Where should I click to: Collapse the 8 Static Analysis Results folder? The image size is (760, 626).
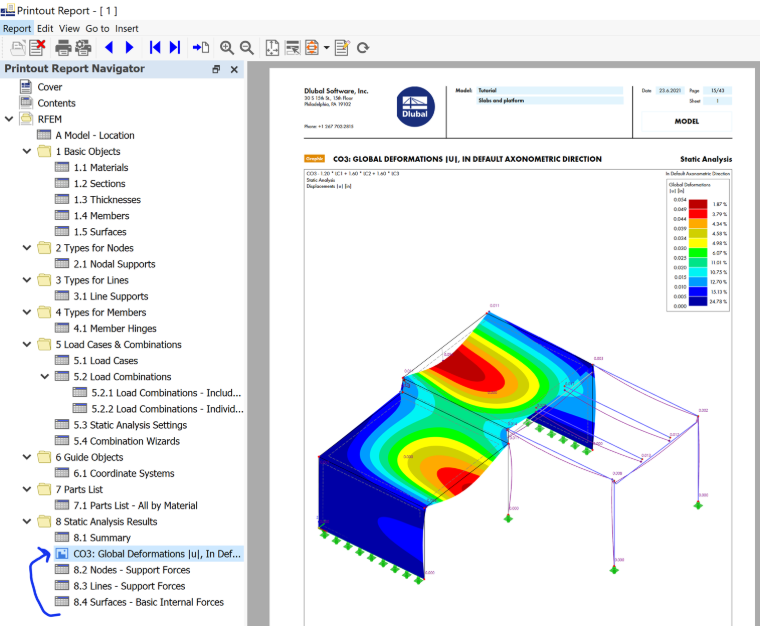[27, 521]
